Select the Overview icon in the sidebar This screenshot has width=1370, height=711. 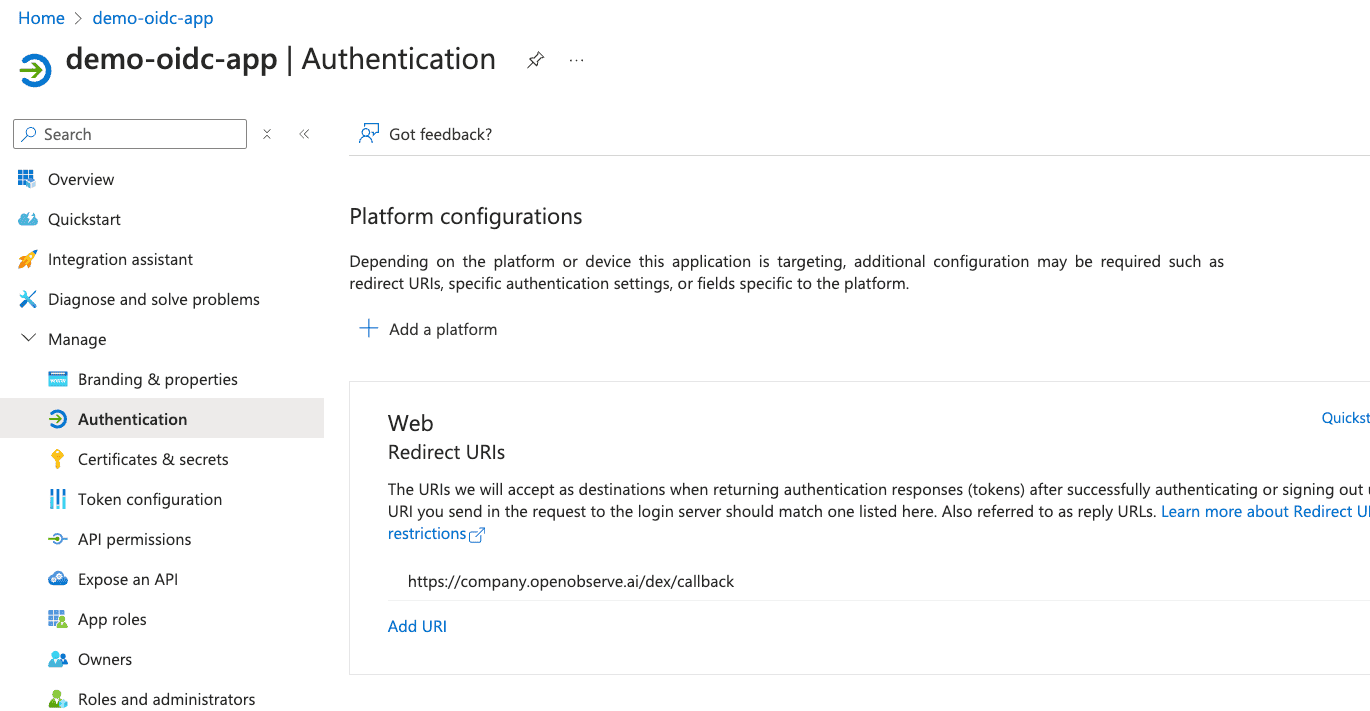pos(27,178)
